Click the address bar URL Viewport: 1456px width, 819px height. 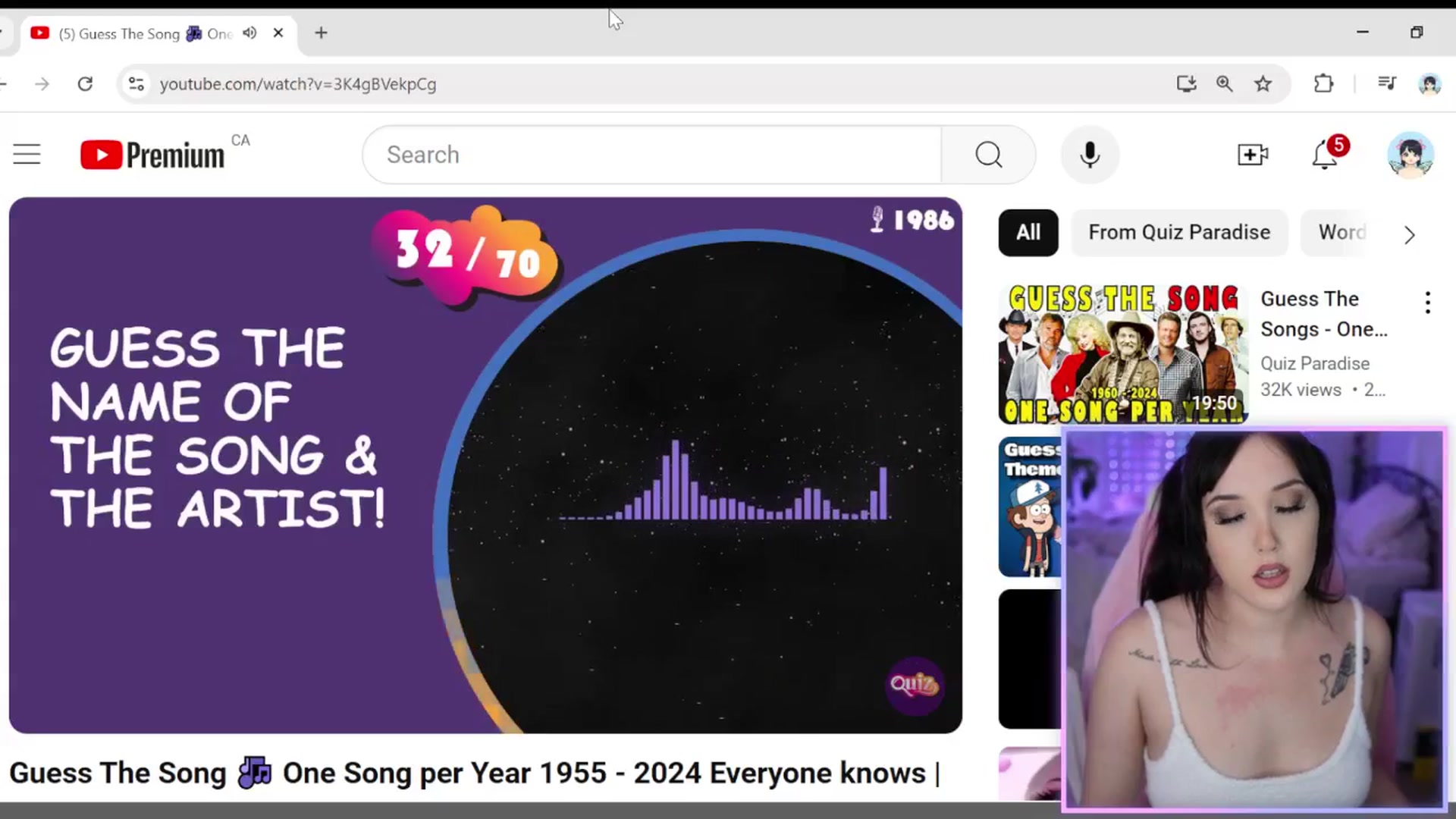pyautogui.click(x=297, y=84)
